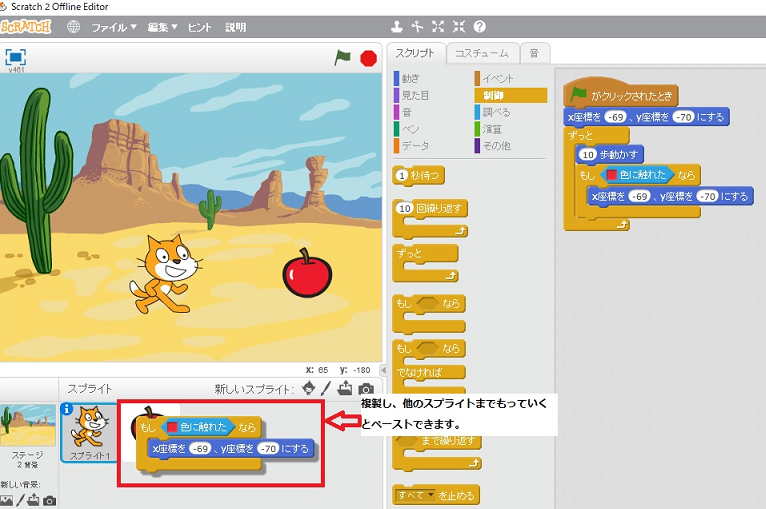Upload sprite from file icon
Image resolution: width=766 pixels, height=509 pixels.
345,388
